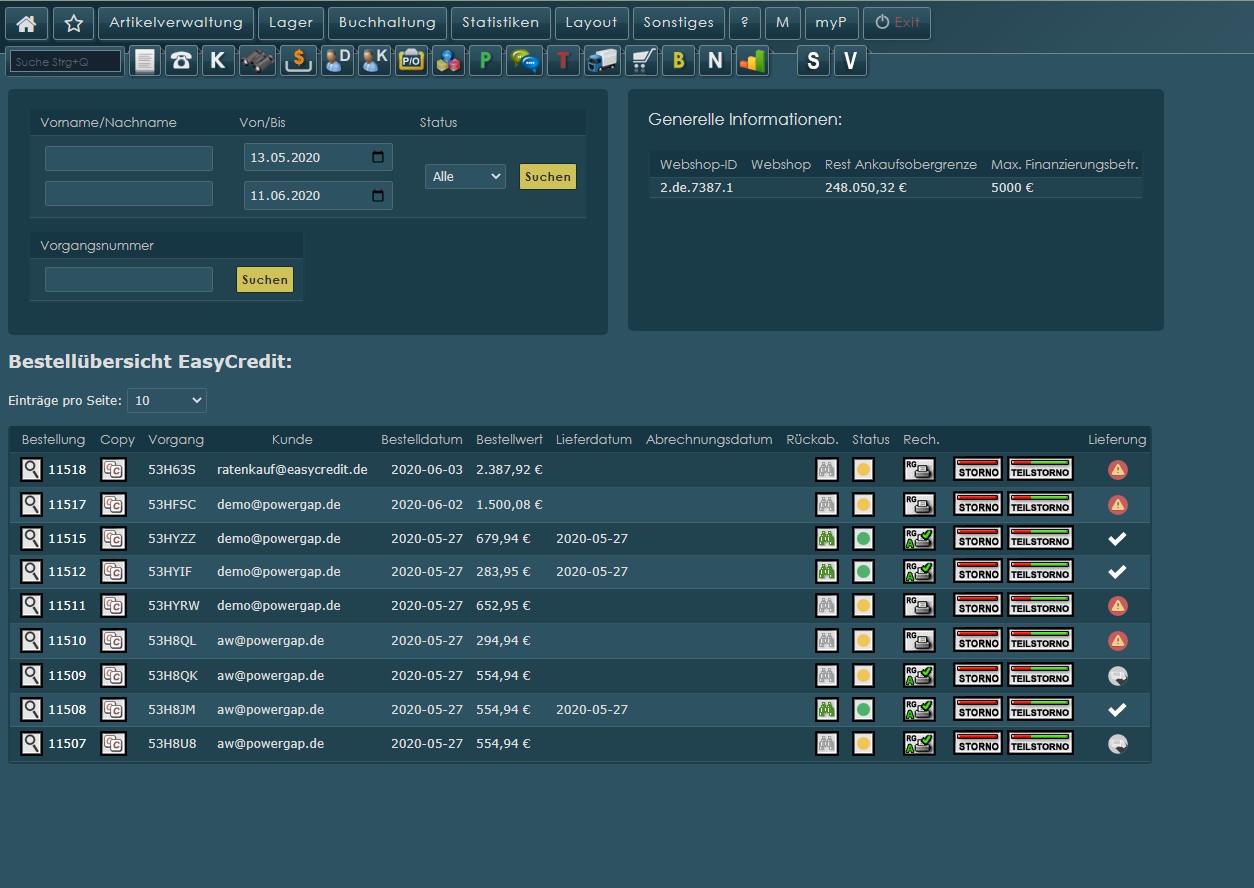This screenshot has height=888, width=1254.
Task: Open the Lager menu
Action: click(x=290, y=23)
